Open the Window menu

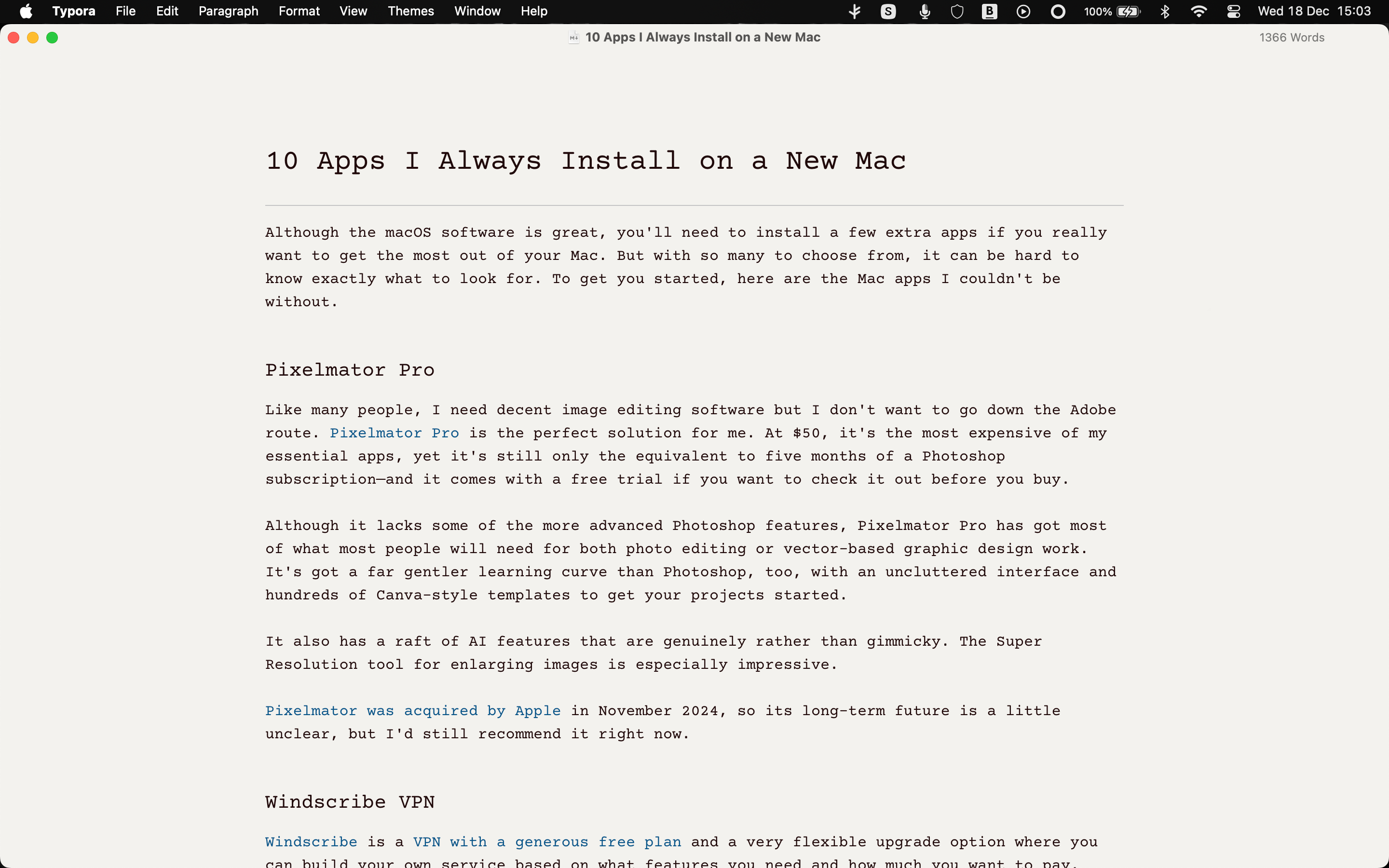(477, 11)
